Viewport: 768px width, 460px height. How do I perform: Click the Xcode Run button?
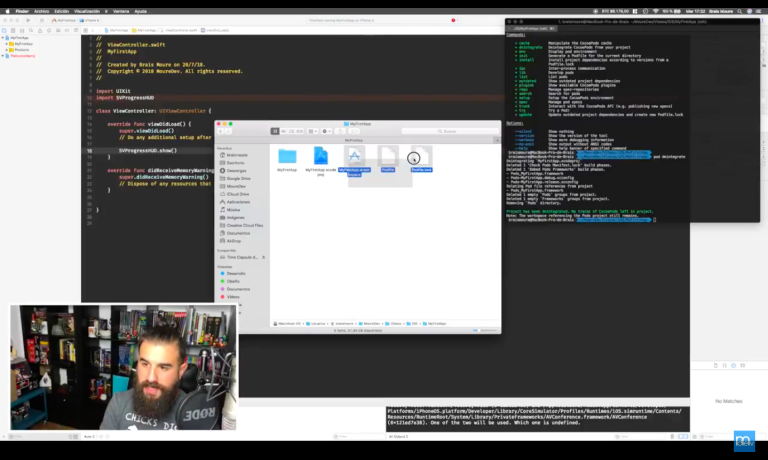[x=28, y=21]
